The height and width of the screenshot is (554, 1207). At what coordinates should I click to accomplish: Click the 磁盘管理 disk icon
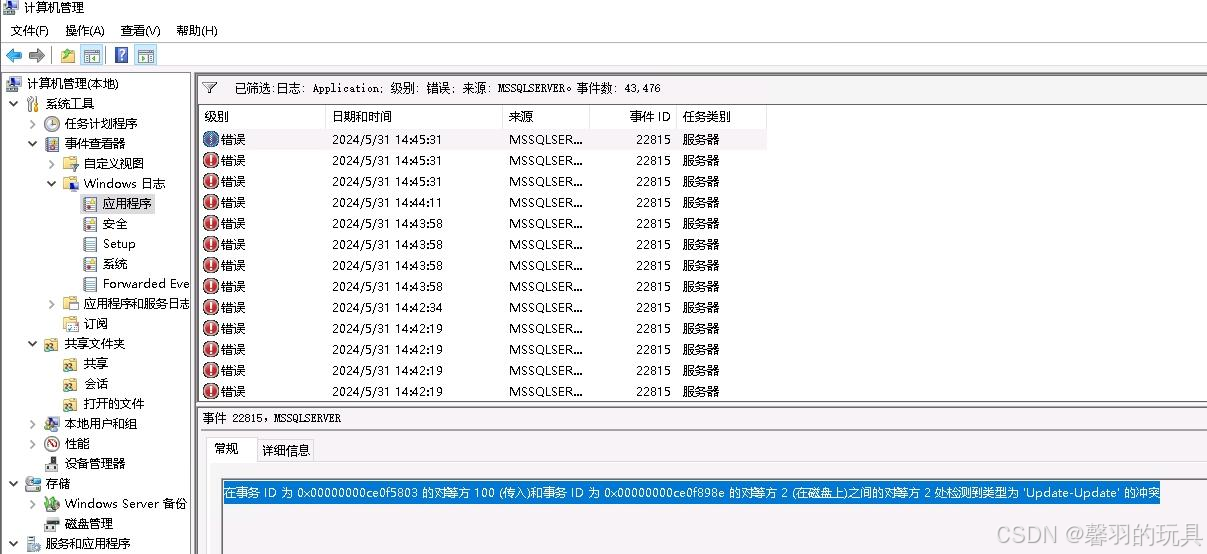coord(52,524)
